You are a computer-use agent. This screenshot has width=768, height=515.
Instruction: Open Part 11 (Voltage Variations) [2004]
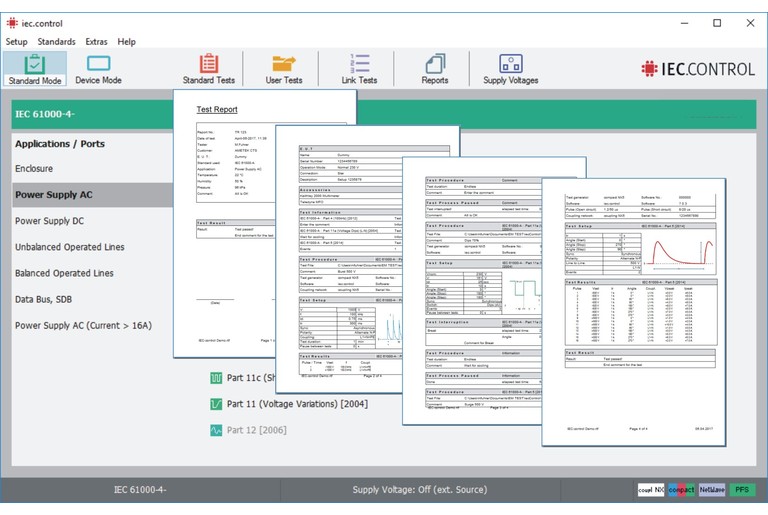point(297,404)
